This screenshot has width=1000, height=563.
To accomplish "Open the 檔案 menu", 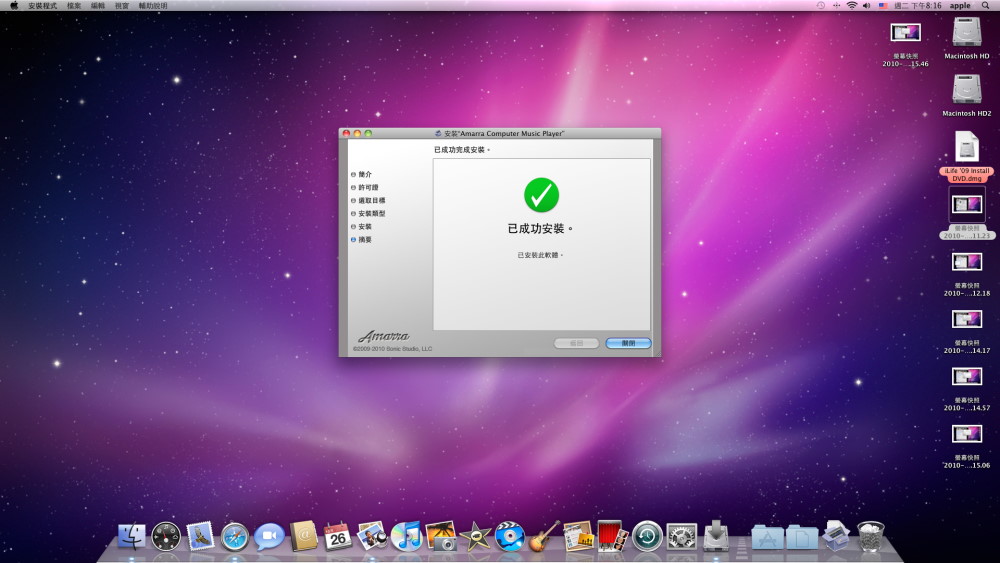I will pyautogui.click(x=74, y=6).
